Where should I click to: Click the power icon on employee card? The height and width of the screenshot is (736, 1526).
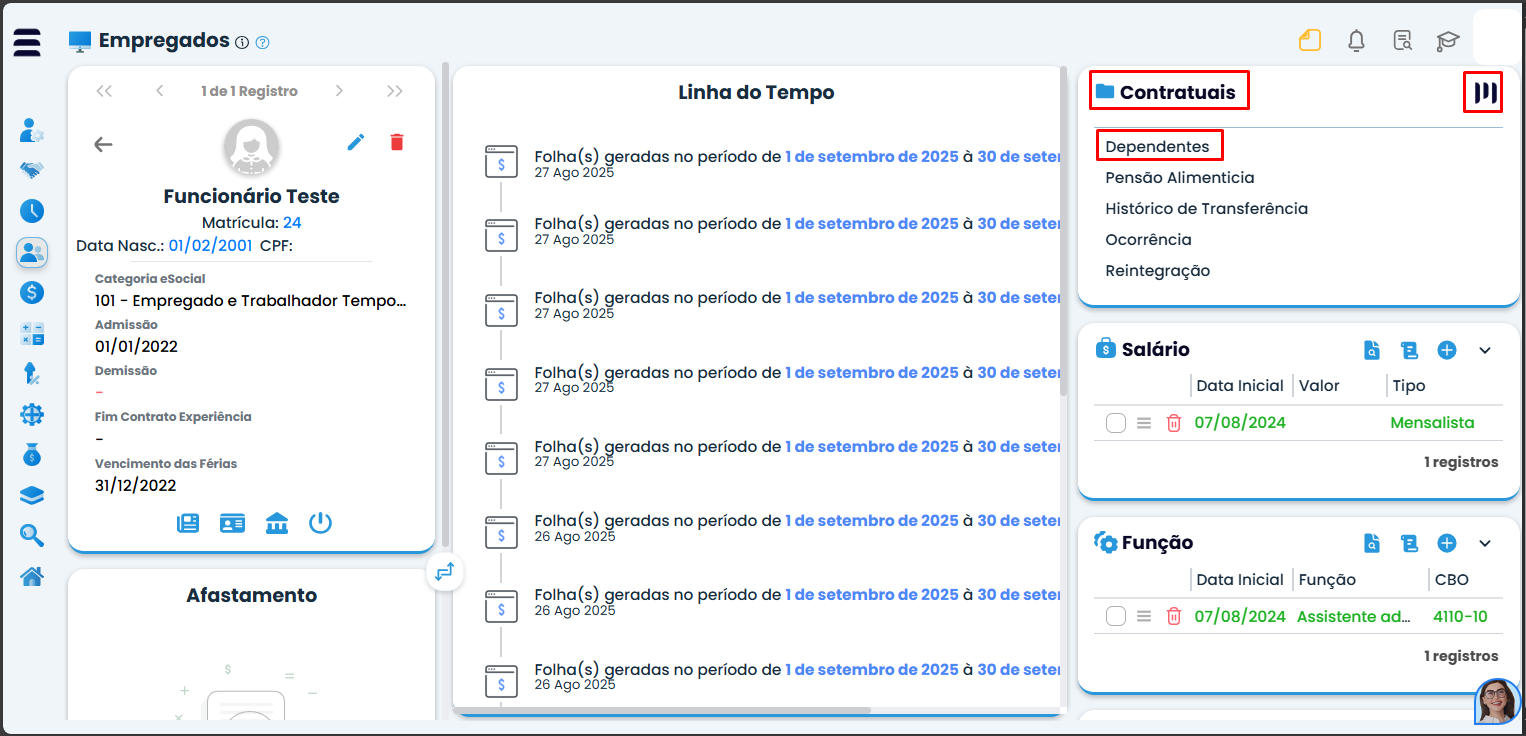pyautogui.click(x=320, y=523)
